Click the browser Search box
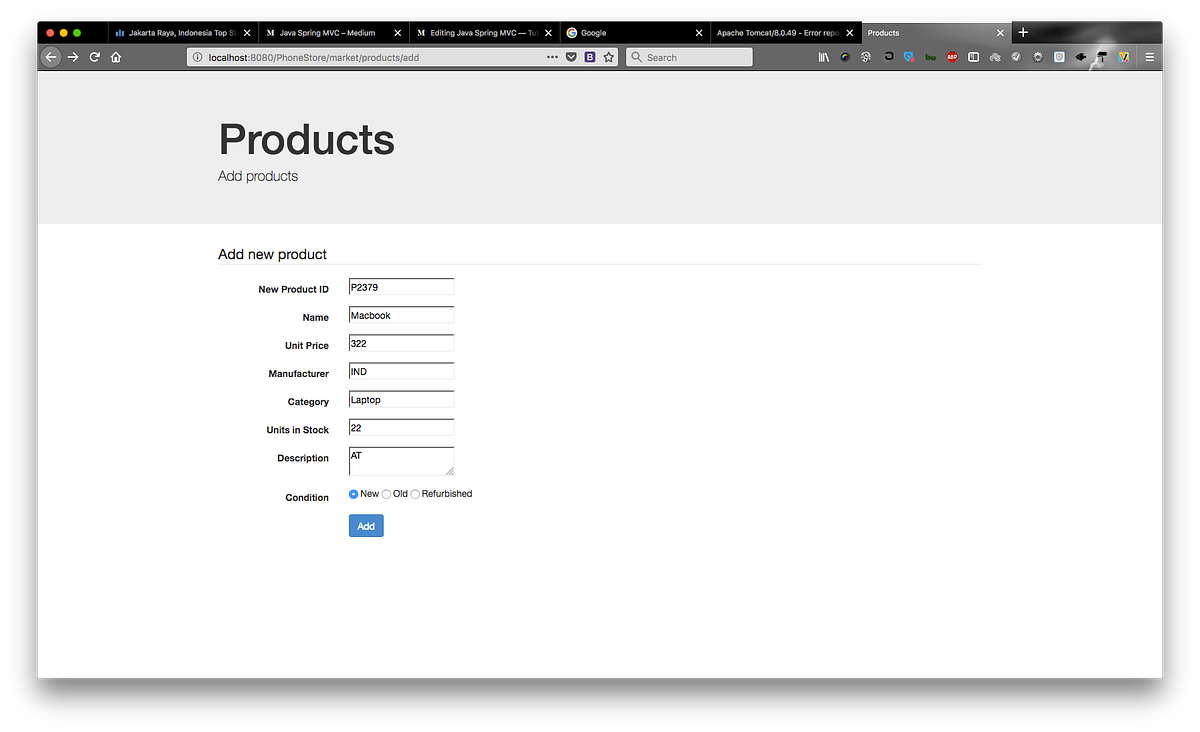 pos(689,57)
